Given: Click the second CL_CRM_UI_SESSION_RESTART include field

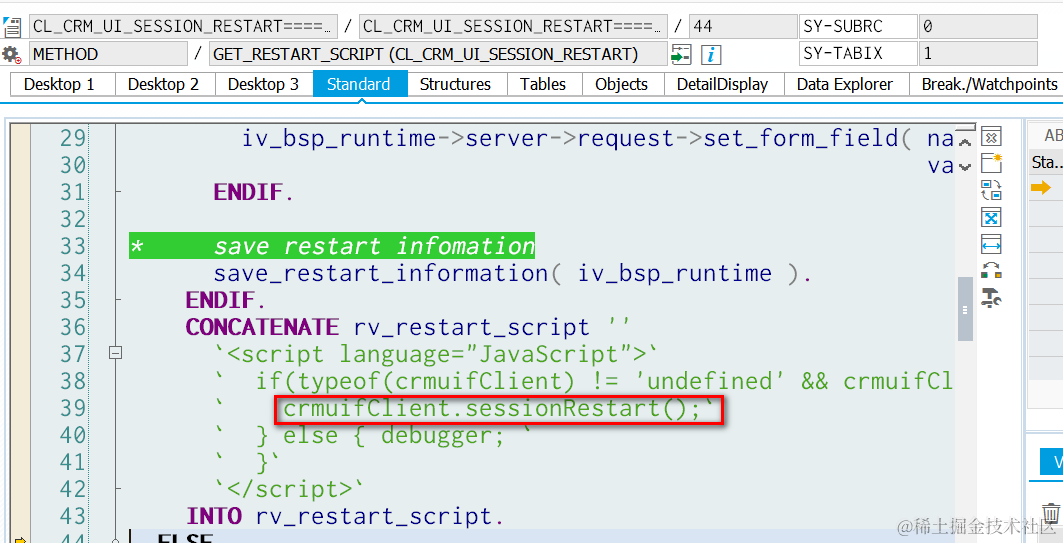Looking at the screenshot, I should tap(513, 26).
